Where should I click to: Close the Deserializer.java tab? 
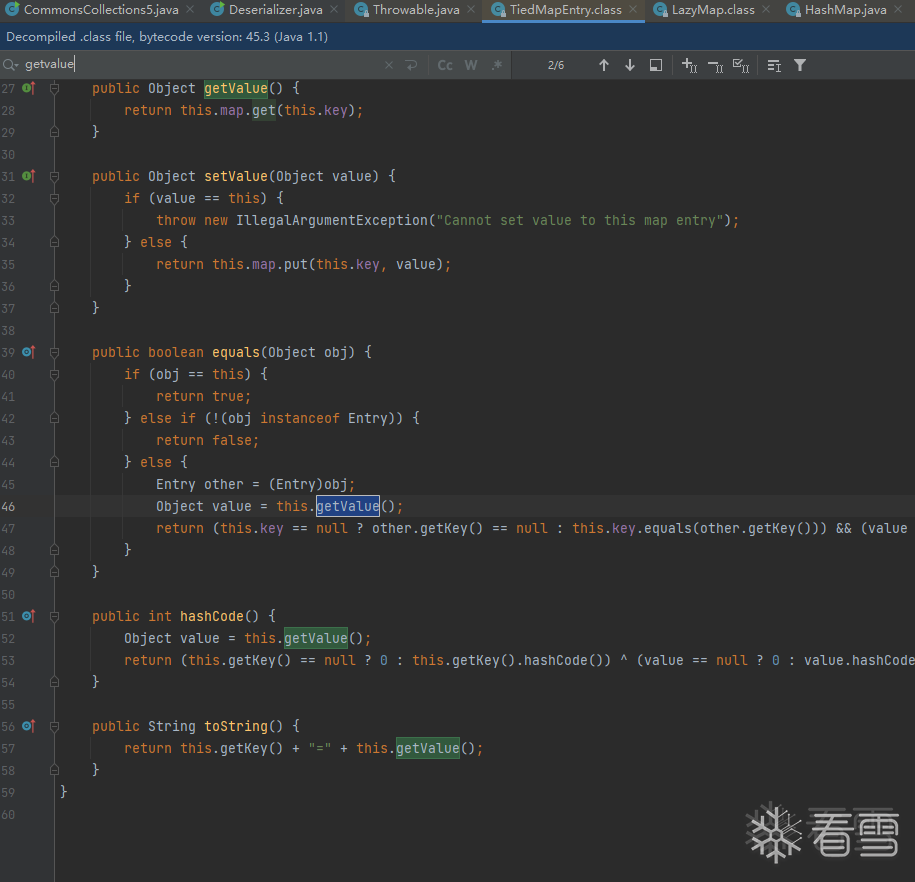coord(334,10)
